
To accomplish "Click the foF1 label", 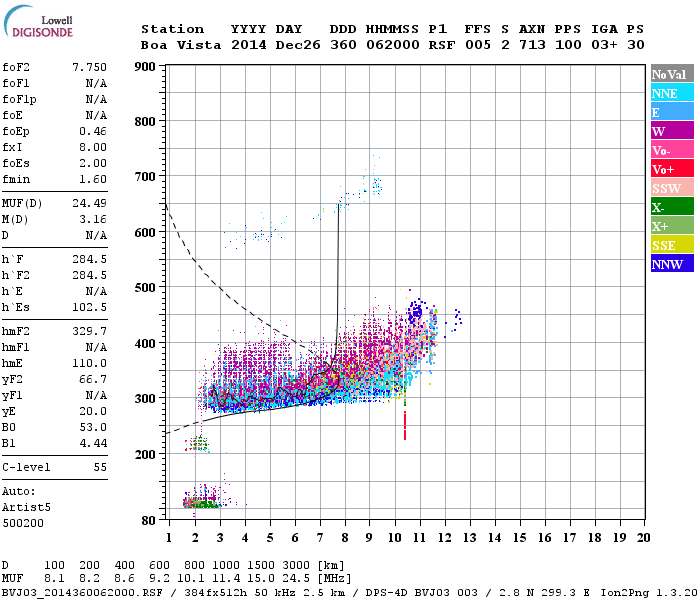I will coord(16,83).
